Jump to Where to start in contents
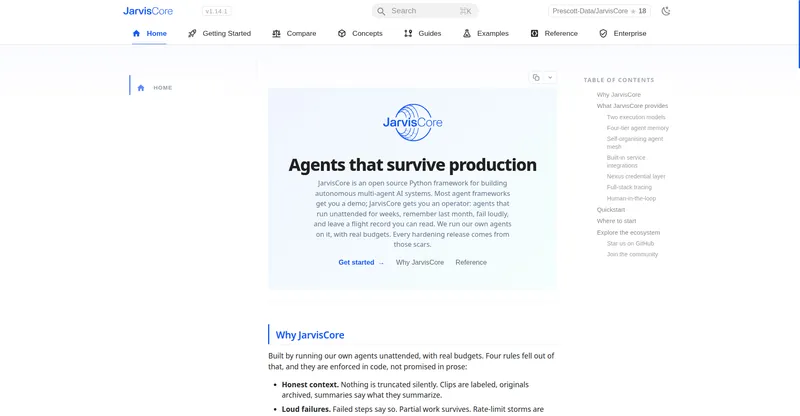800x416 pixels. [616, 221]
